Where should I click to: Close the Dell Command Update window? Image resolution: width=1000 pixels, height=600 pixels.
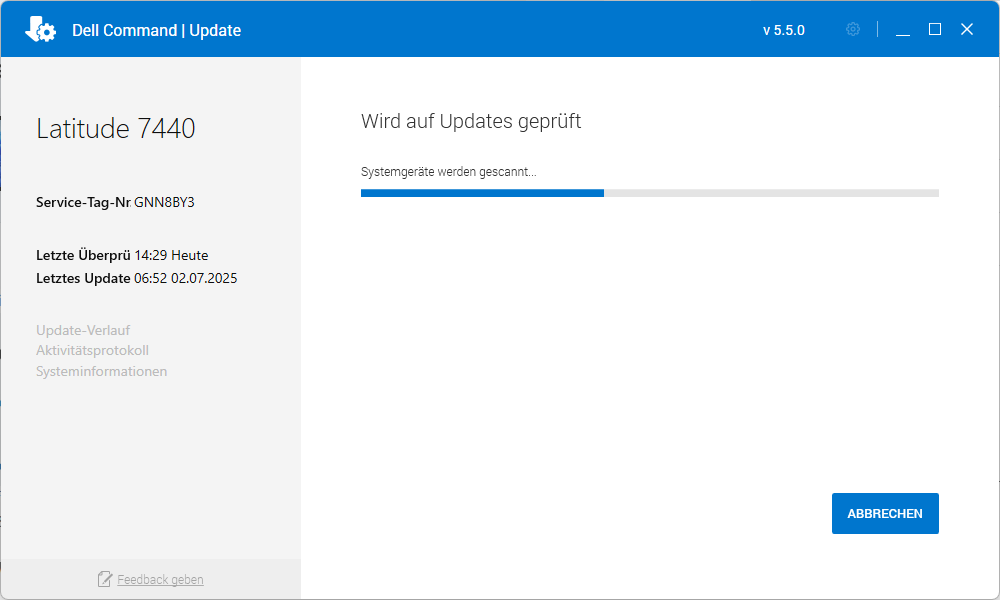click(967, 29)
